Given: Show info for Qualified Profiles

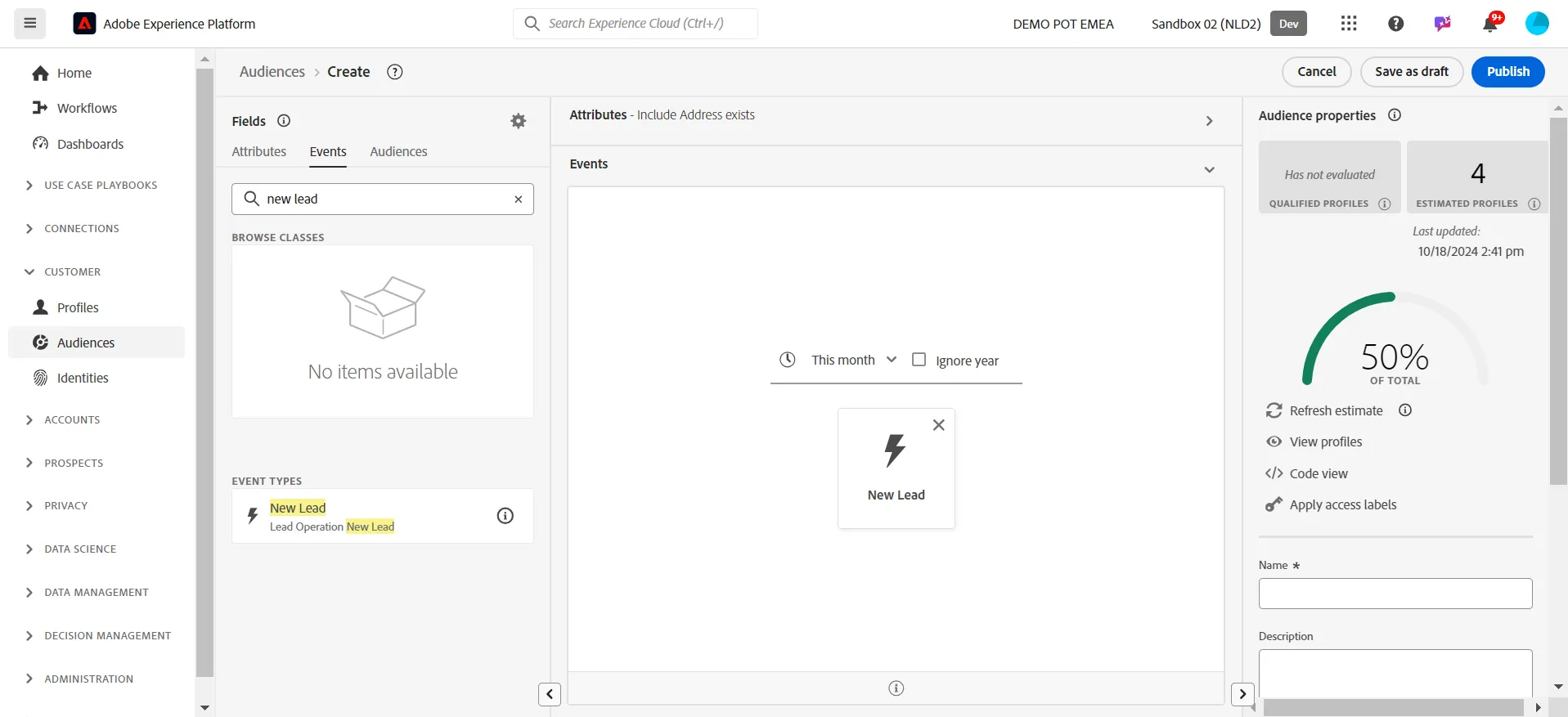Looking at the screenshot, I should click(x=1385, y=204).
